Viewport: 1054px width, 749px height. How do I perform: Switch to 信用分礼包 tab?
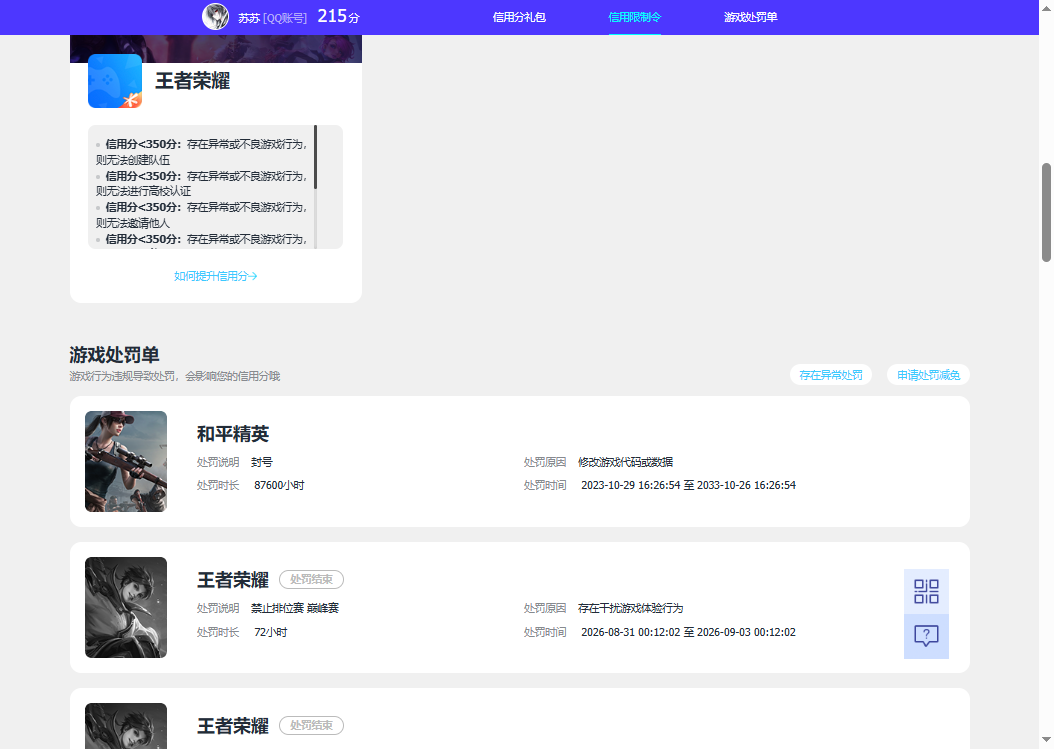[519, 17]
